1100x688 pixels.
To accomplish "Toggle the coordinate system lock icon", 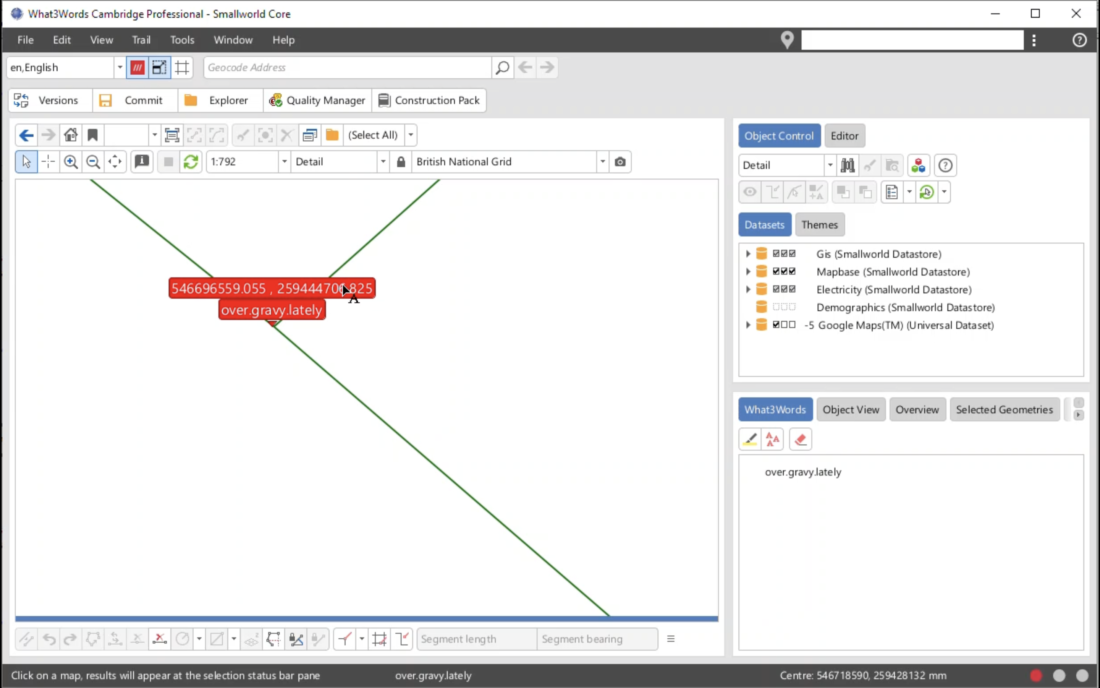I will point(401,162).
